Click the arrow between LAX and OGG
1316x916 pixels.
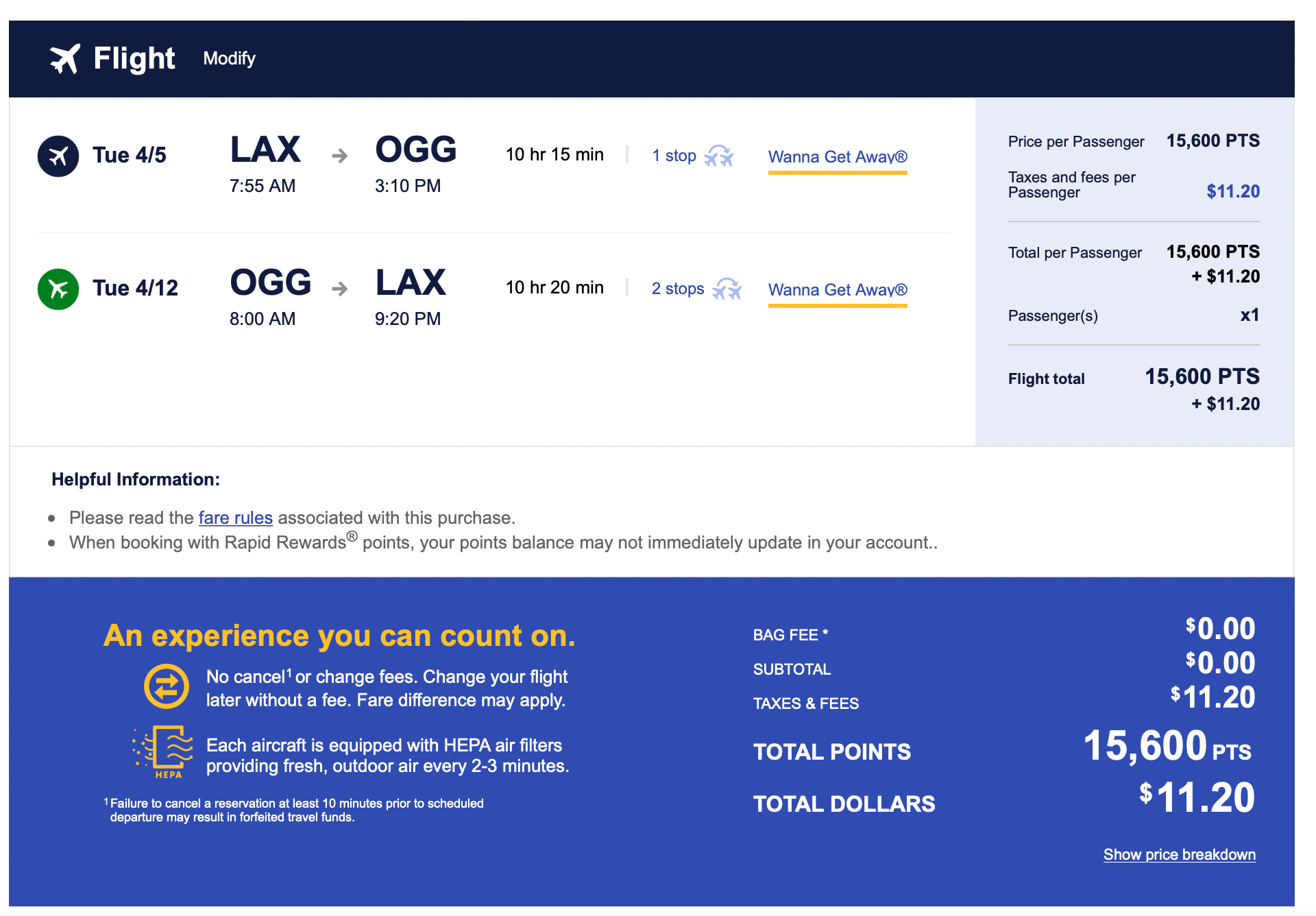tap(339, 156)
